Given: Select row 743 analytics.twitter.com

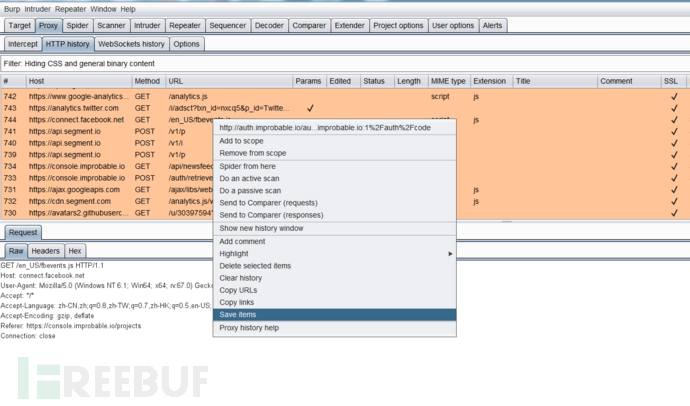Looking at the screenshot, I should [73, 108].
